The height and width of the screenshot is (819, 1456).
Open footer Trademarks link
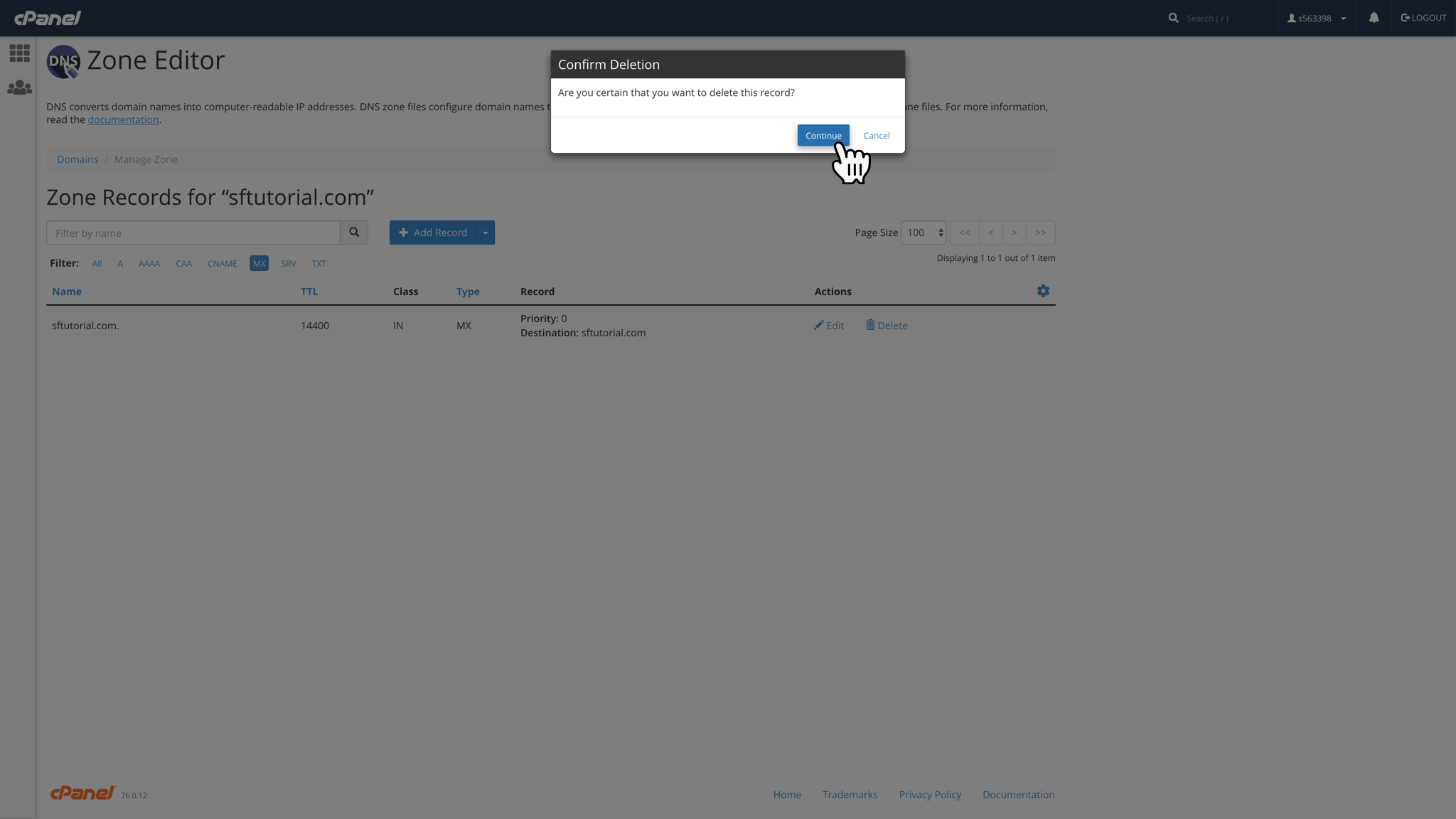[x=850, y=795]
